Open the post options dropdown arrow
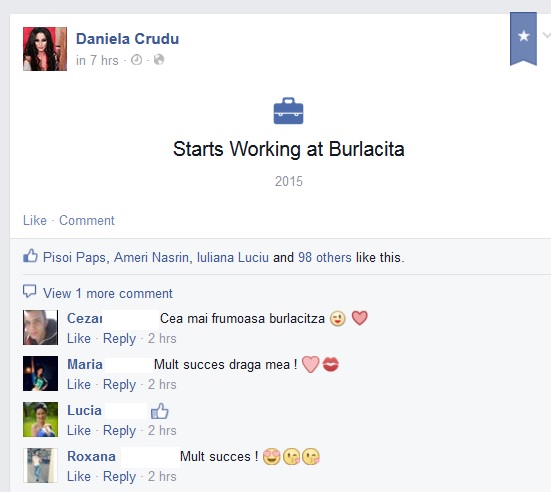The width and height of the screenshot is (551, 492). coord(547,35)
